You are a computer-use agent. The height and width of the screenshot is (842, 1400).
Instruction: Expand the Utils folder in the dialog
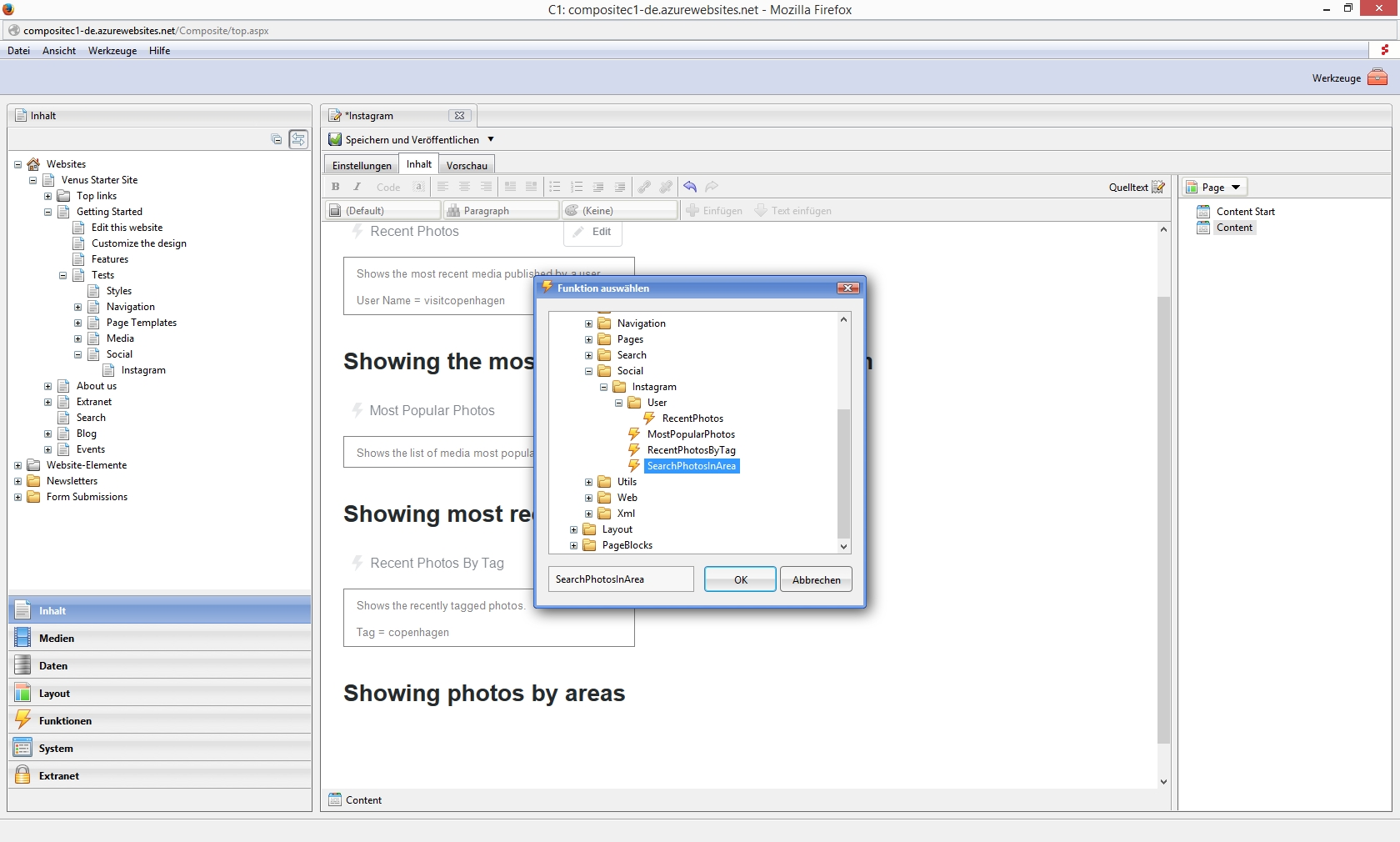(588, 482)
